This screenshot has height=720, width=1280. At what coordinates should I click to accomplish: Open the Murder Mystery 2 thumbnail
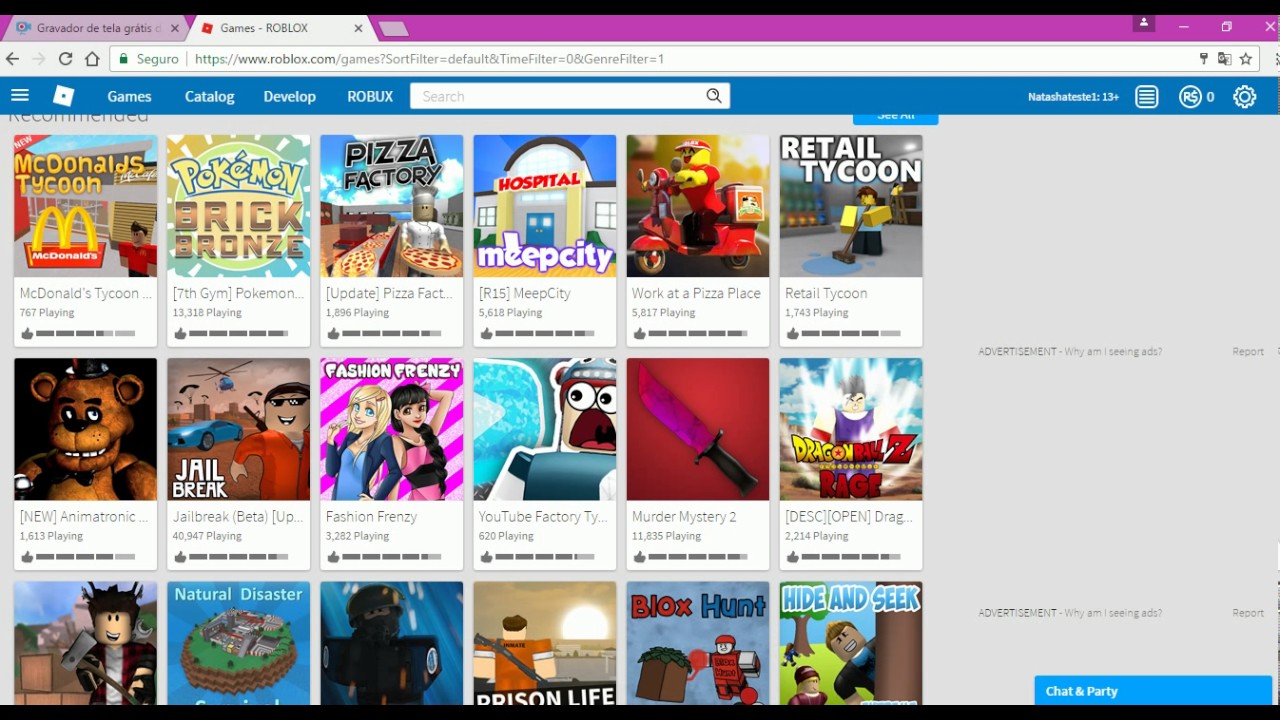pyautogui.click(x=697, y=429)
